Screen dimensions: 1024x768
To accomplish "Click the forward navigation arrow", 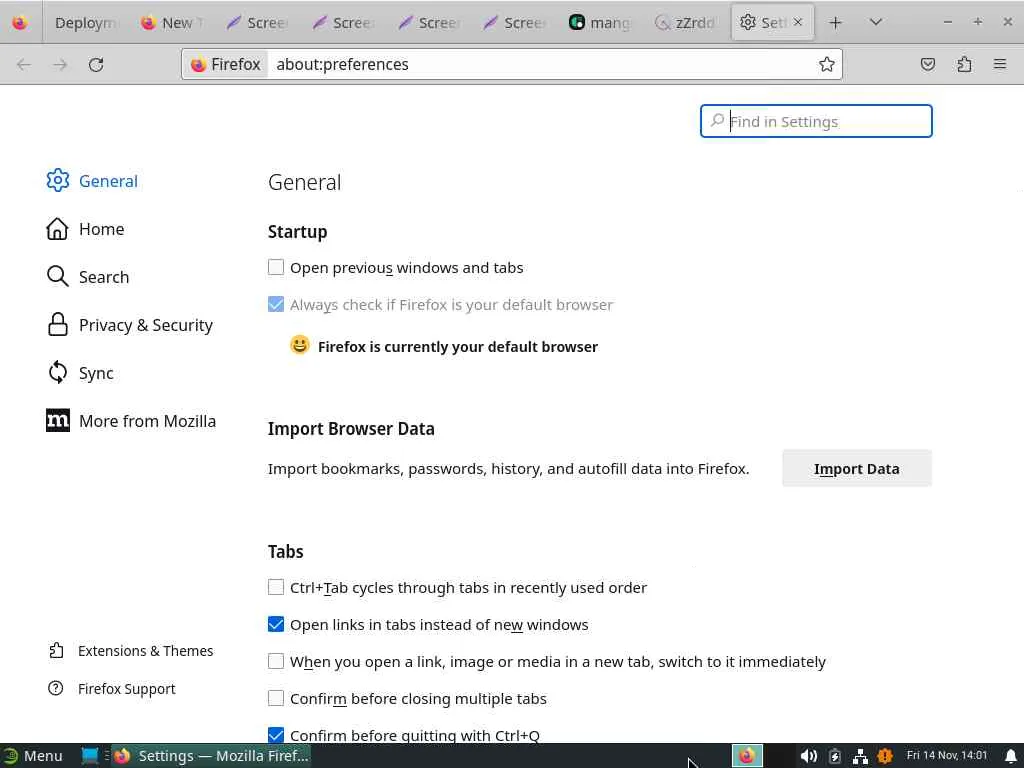I will [60, 65].
